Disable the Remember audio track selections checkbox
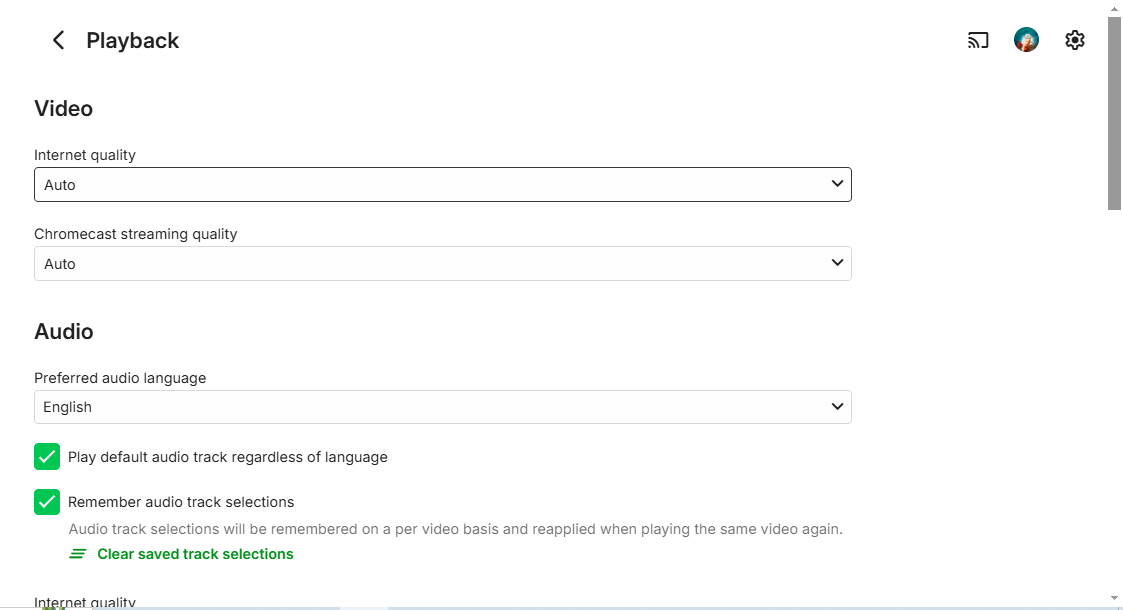Image resolution: width=1123 pixels, height=610 pixels. pyautogui.click(x=47, y=502)
